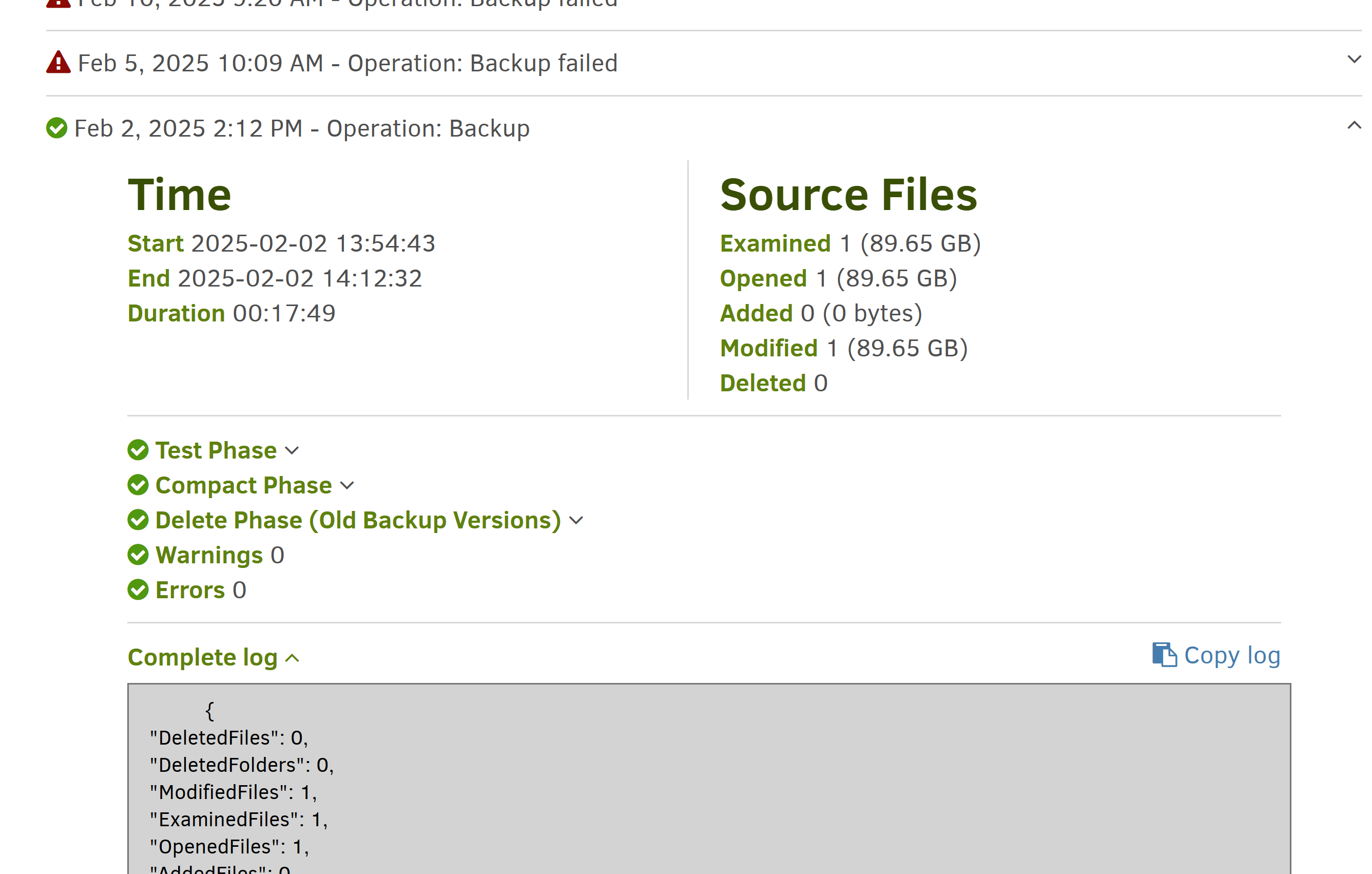Viewport: 1372px width, 874px height.
Task: Click green check icon beside Compact Phase
Action: [x=138, y=485]
